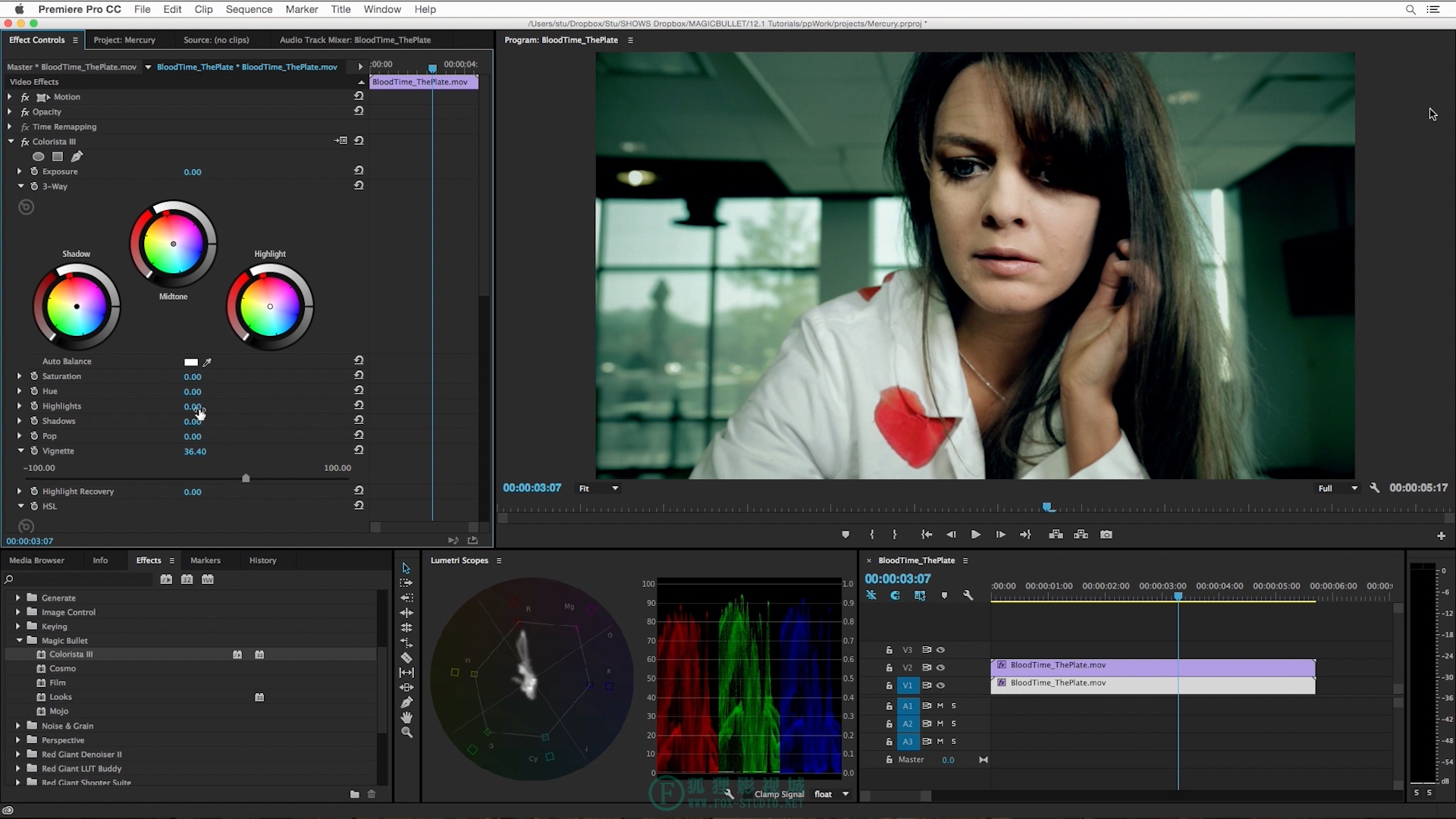
Task: Solo audio track A2
Action: 954,724
